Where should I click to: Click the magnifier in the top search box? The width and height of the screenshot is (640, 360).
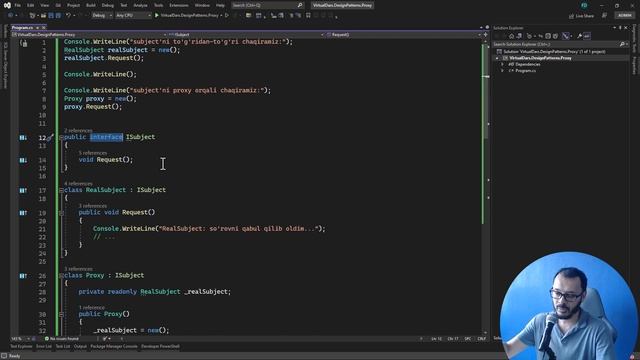coord(300,5)
